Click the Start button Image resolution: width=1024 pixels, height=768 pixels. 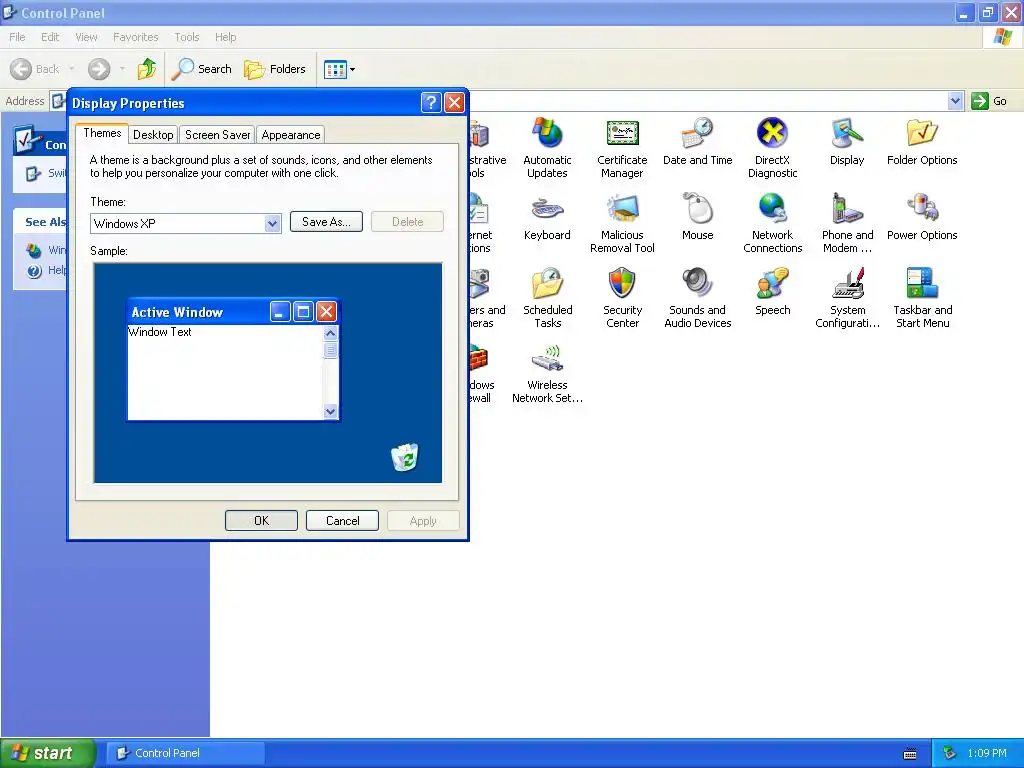pyautogui.click(x=46, y=753)
